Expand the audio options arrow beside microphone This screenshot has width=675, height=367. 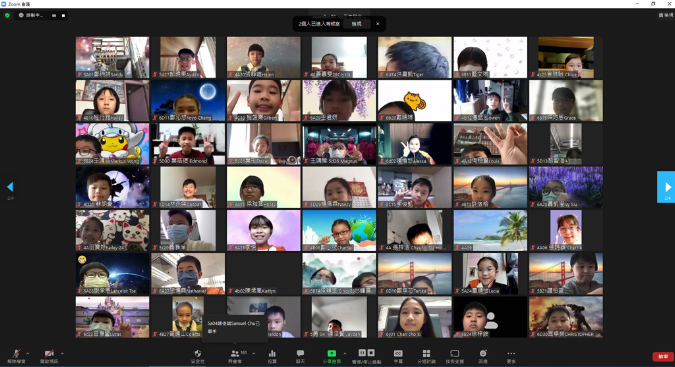pos(28,353)
